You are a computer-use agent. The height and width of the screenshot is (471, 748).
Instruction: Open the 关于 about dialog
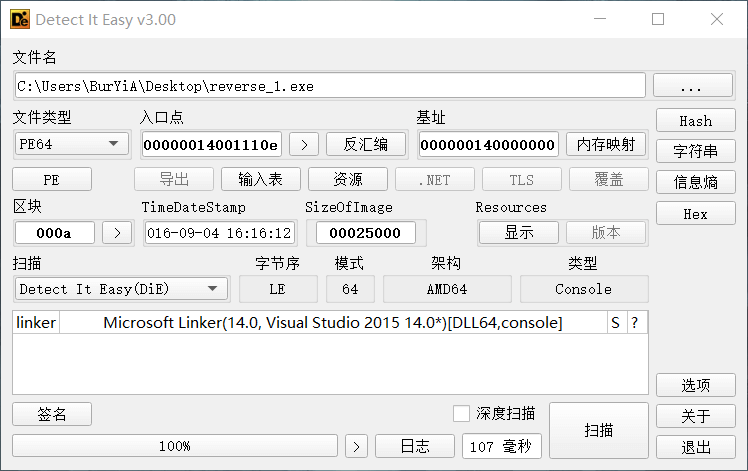click(696, 416)
